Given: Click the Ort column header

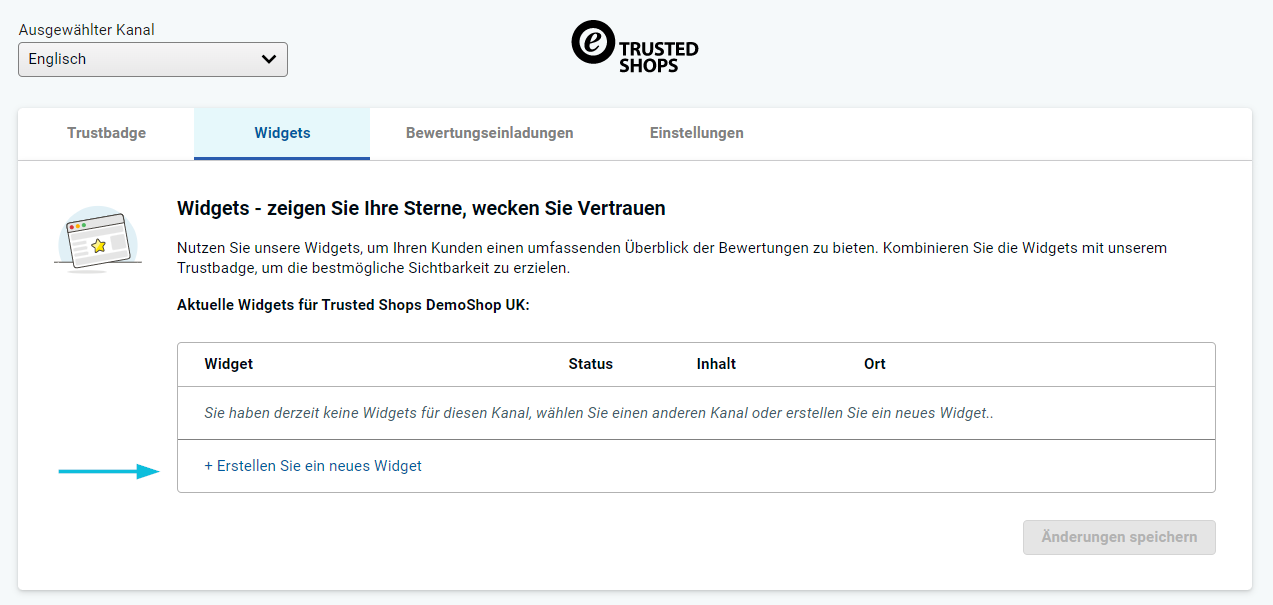Looking at the screenshot, I should (875, 364).
